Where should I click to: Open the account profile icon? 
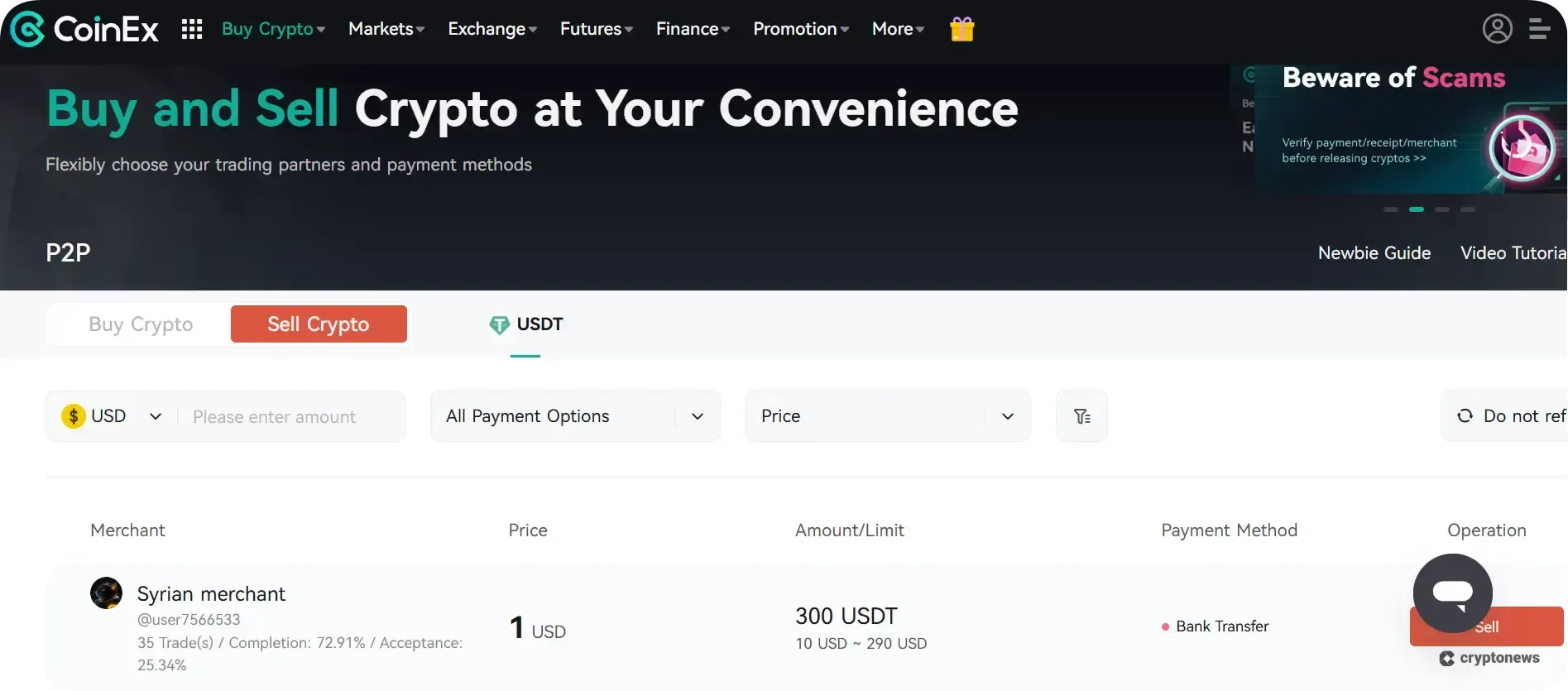(x=1498, y=28)
